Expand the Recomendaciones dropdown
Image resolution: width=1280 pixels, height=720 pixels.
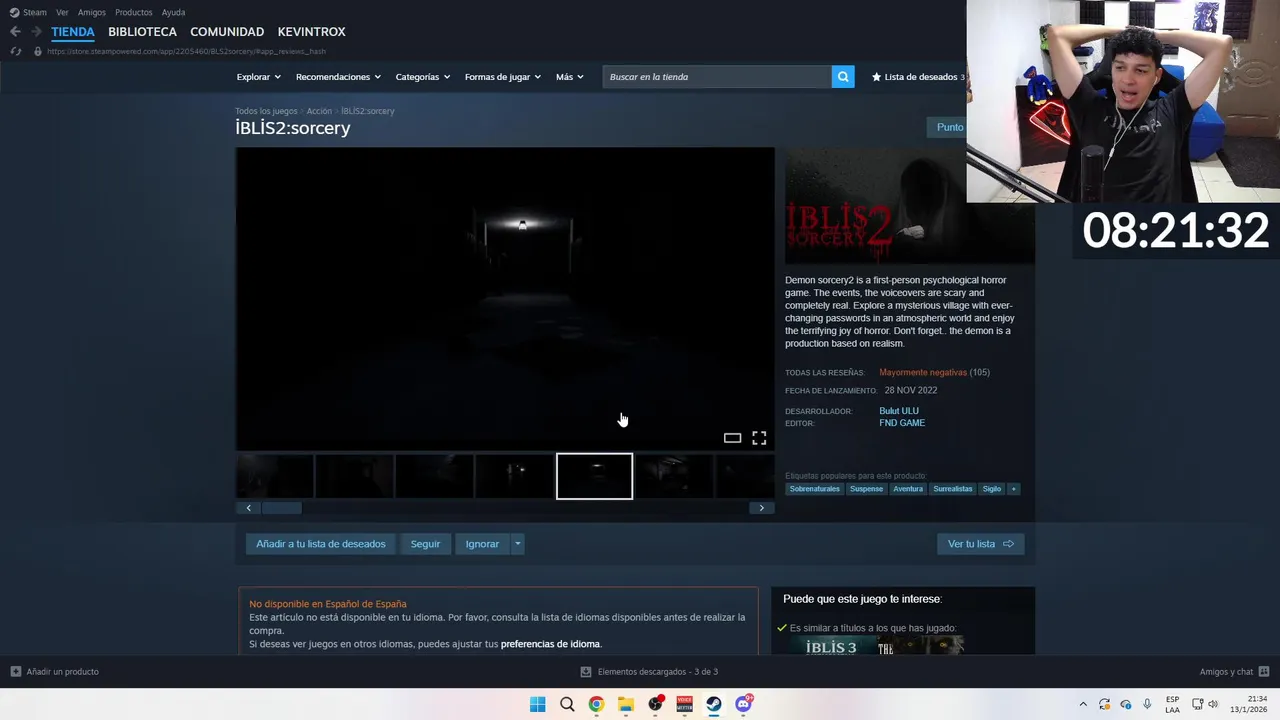coord(338,77)
